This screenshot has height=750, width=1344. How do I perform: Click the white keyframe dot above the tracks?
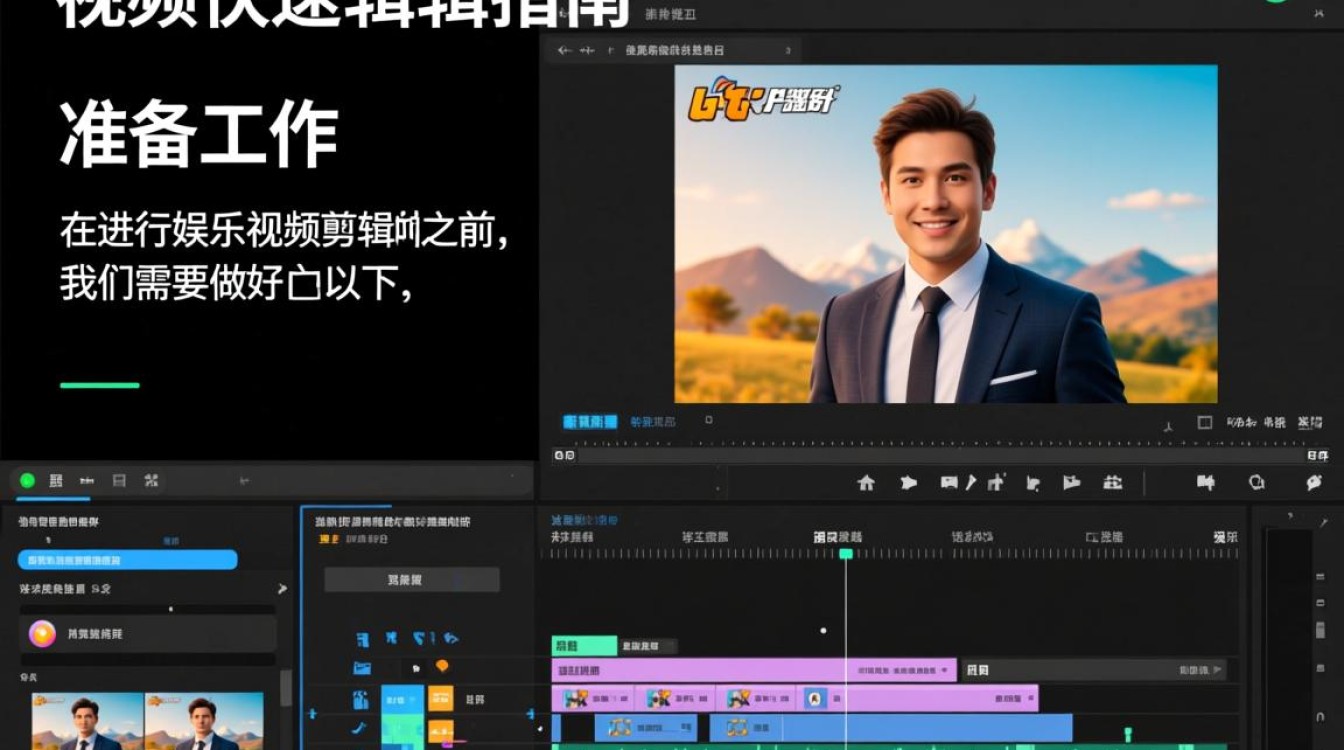point(823,631)
